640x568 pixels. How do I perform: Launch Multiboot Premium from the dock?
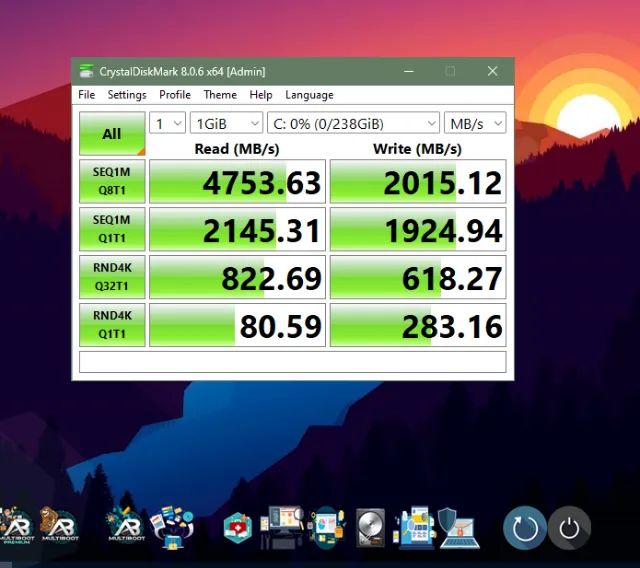pyautogui.click(x=16, y=526)
